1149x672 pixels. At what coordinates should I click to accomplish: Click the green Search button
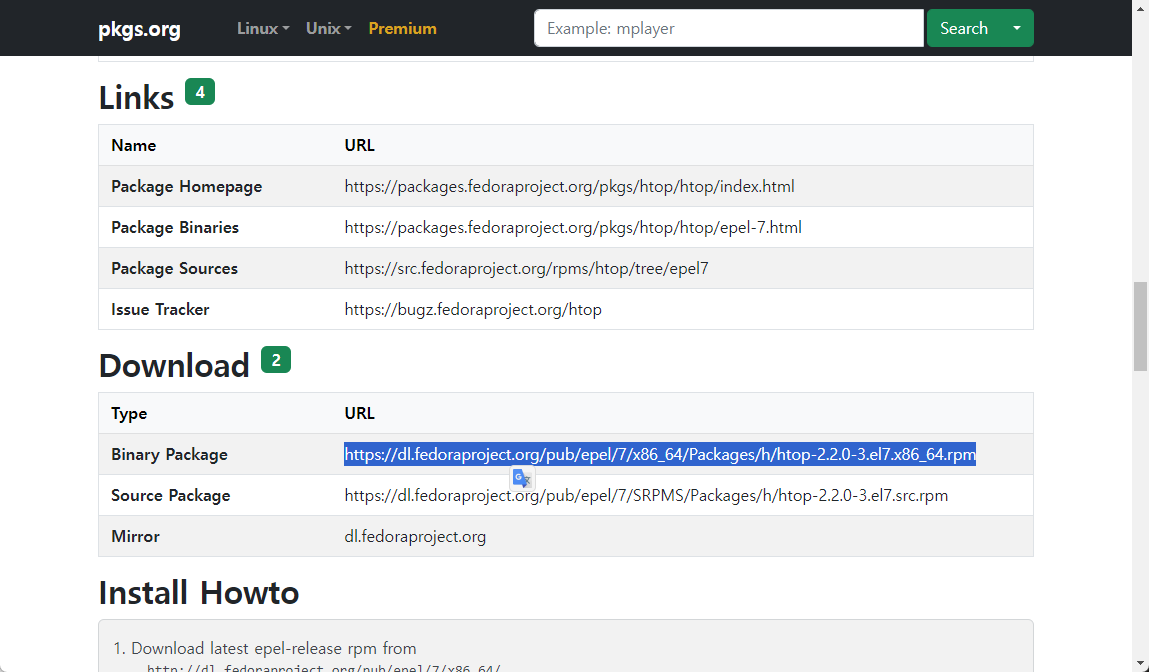(964, 28)
